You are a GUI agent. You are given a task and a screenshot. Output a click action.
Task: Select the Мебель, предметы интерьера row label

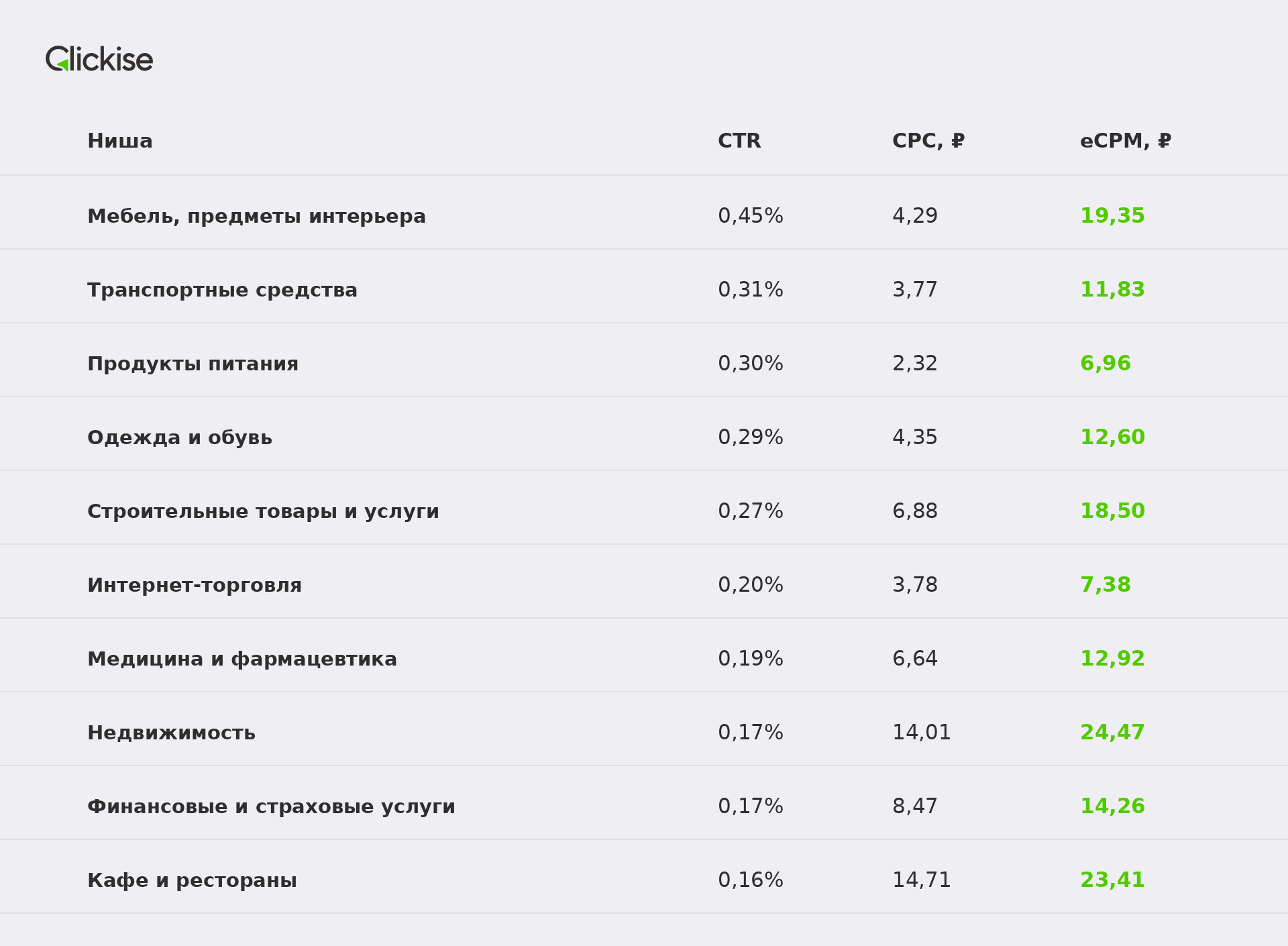[256, 217]
